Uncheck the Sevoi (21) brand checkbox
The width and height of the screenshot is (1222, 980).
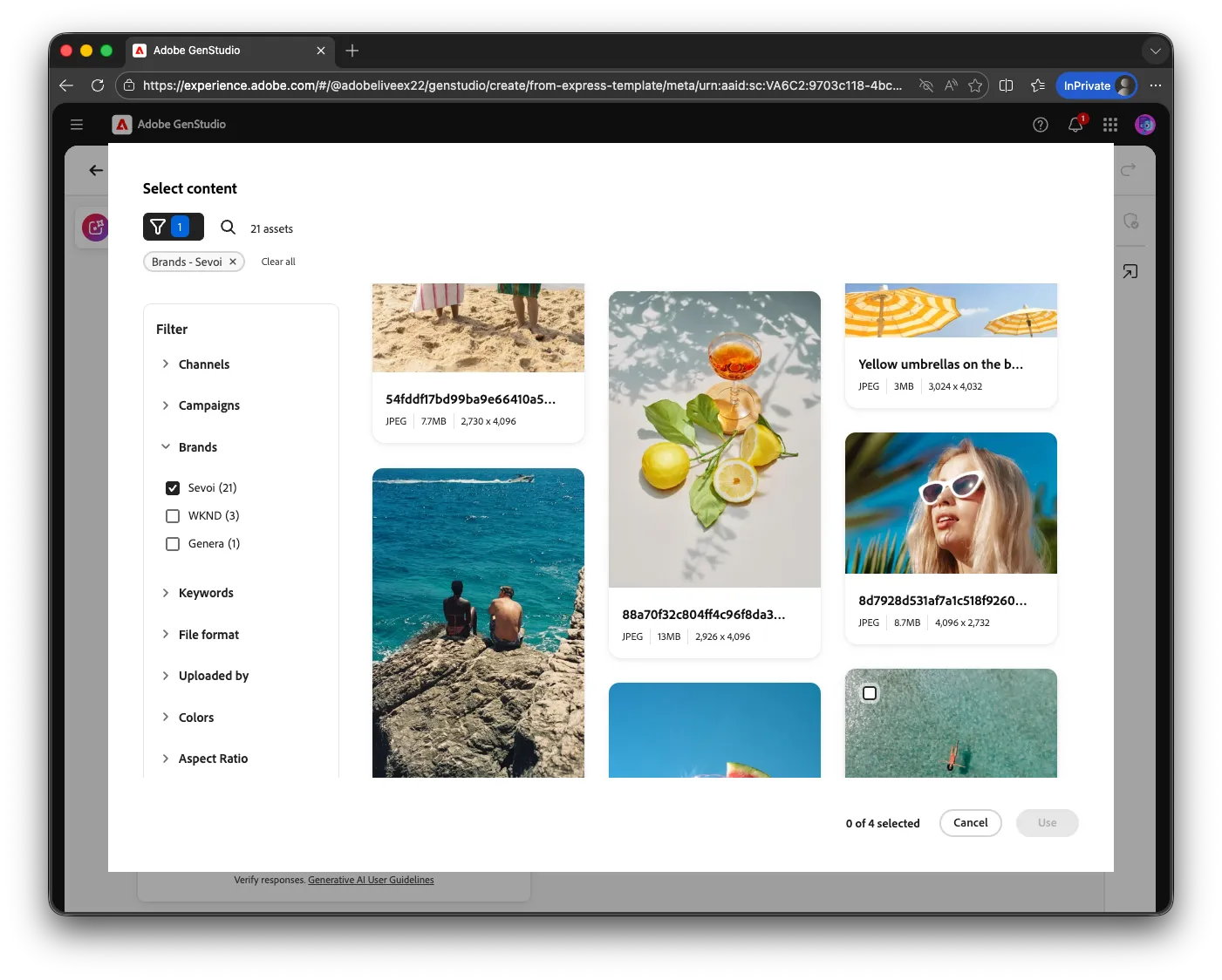pyautogui.click(x=173, y=488)
